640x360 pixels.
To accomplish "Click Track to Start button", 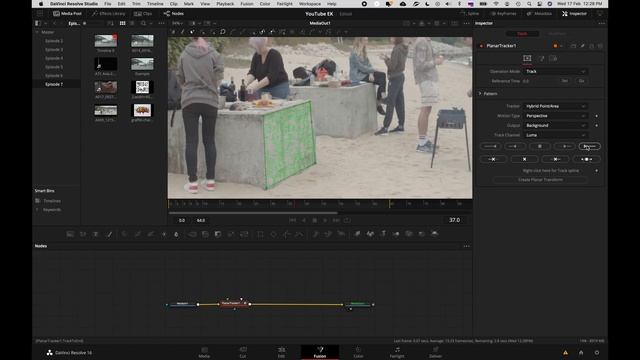I will (x=490, y=146).
